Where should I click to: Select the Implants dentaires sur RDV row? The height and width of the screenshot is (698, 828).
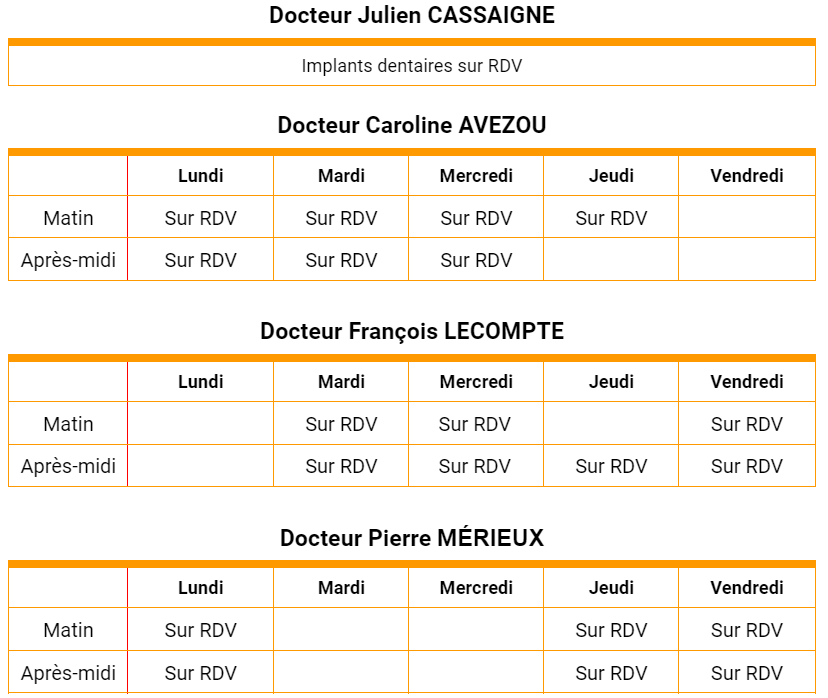[x=412, y=65]
